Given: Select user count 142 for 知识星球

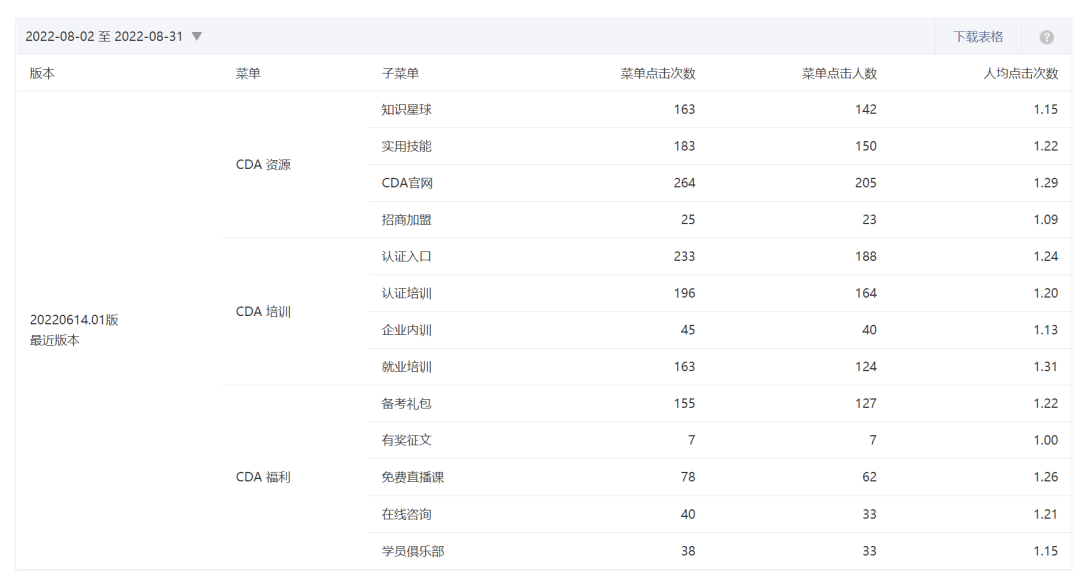Looking at the screenshot, I should coord(866,109).
